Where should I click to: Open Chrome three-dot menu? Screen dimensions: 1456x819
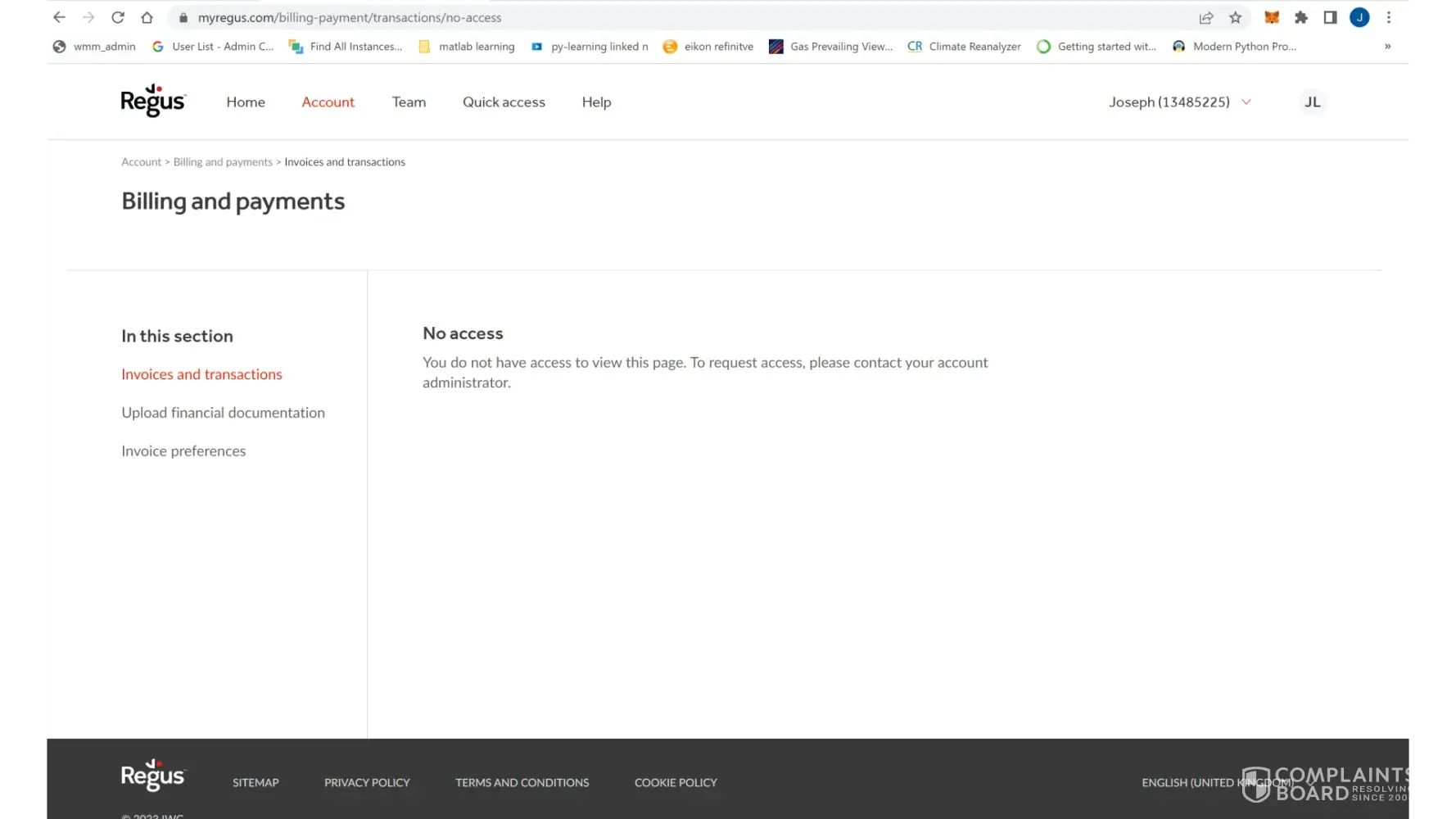[1388, 17]
